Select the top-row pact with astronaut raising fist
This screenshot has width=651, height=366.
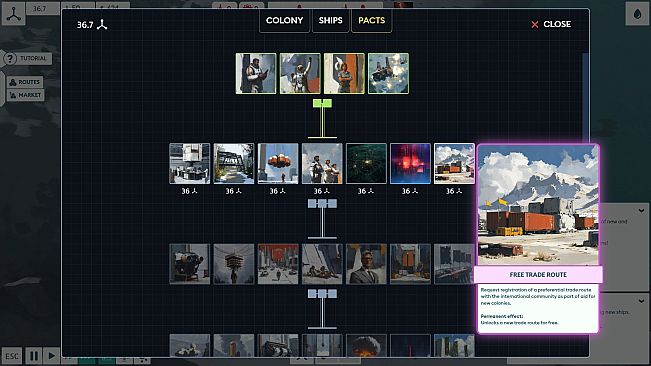click(300, 73)
